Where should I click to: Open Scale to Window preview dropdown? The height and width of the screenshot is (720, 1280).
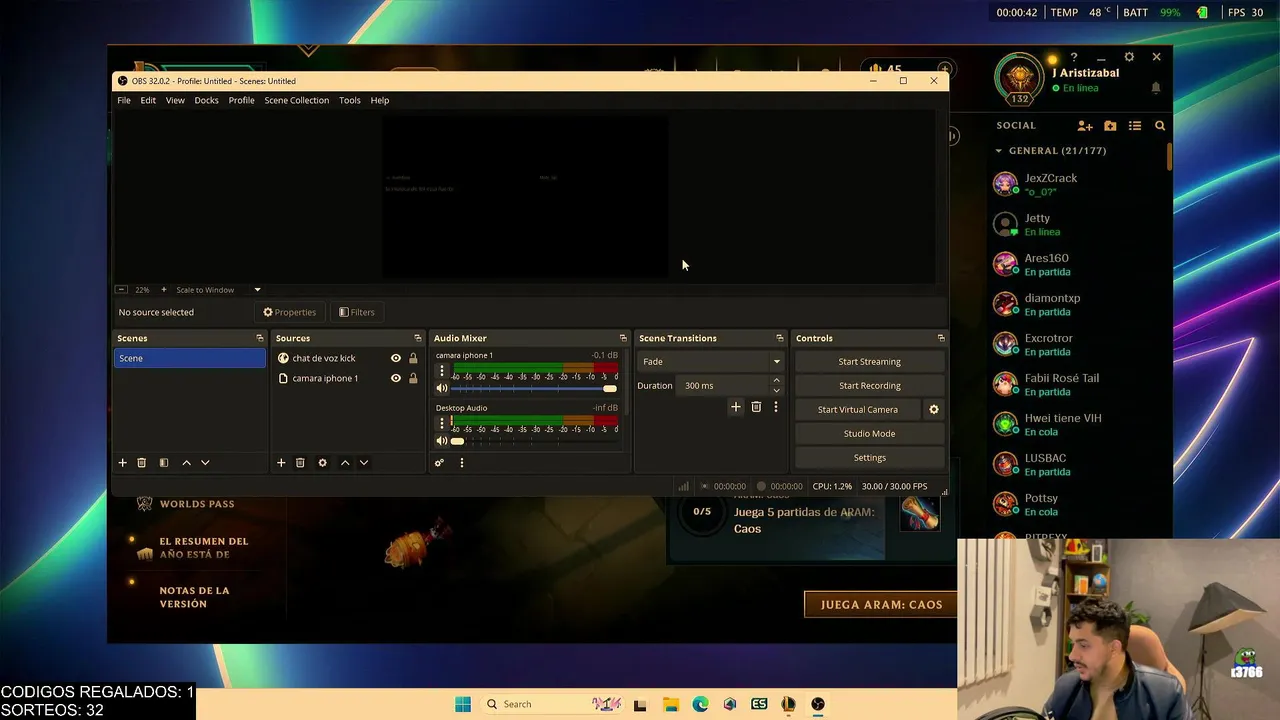(x=218, y=290)
